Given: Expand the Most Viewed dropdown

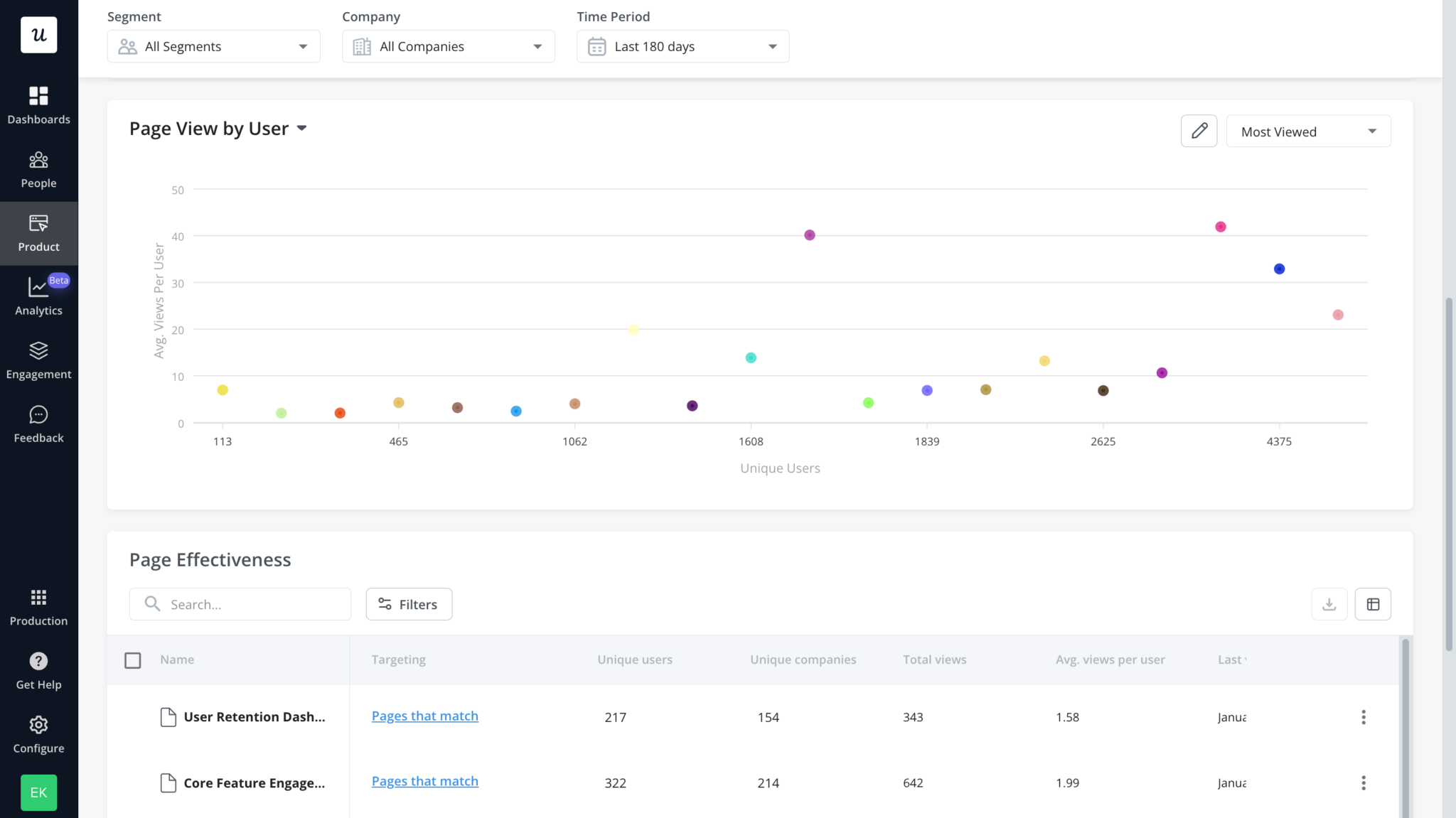Looking at the screenshot, I should tap(1308, 131).
